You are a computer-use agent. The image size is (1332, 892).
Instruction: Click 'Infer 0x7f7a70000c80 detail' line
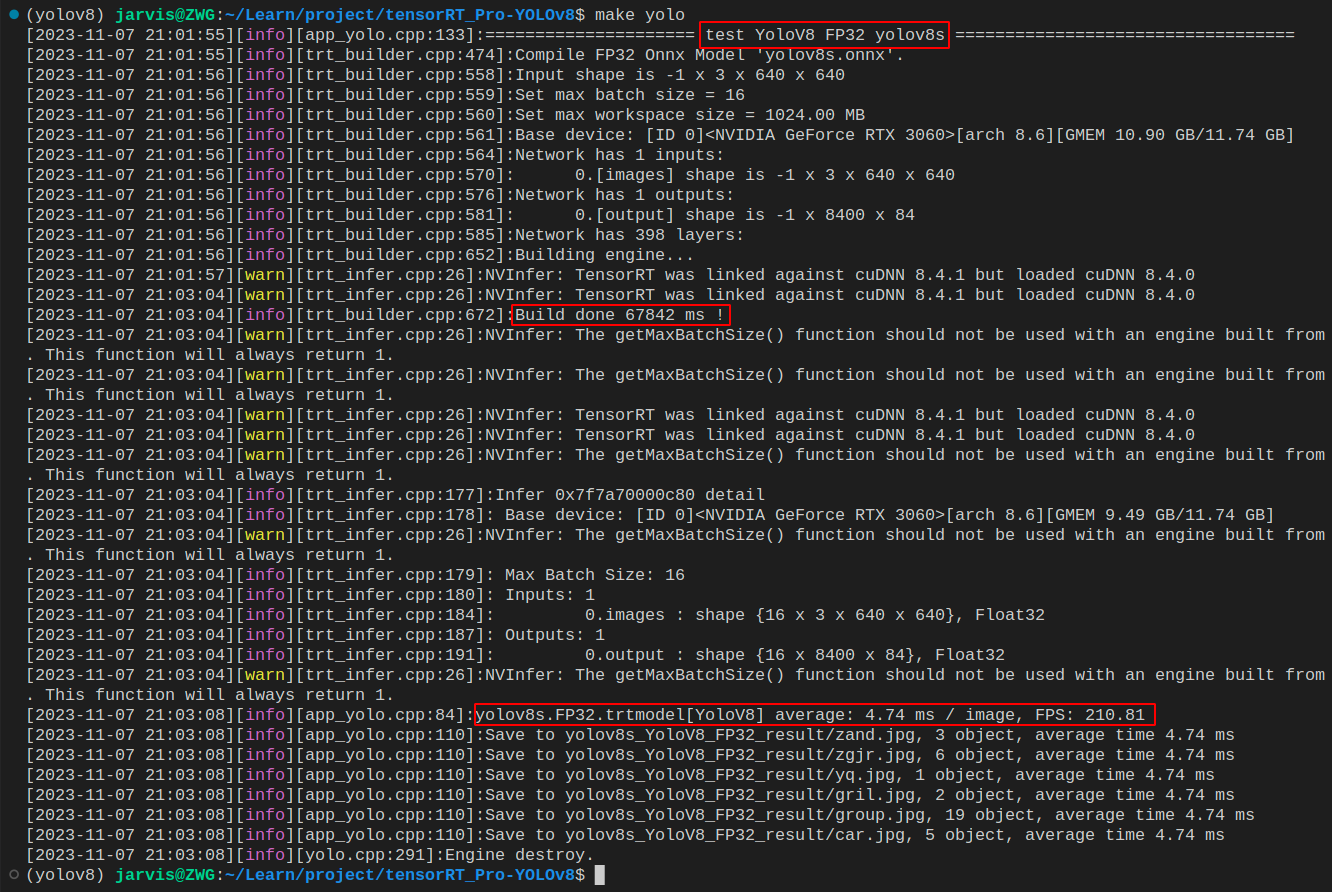coord(395,495)
